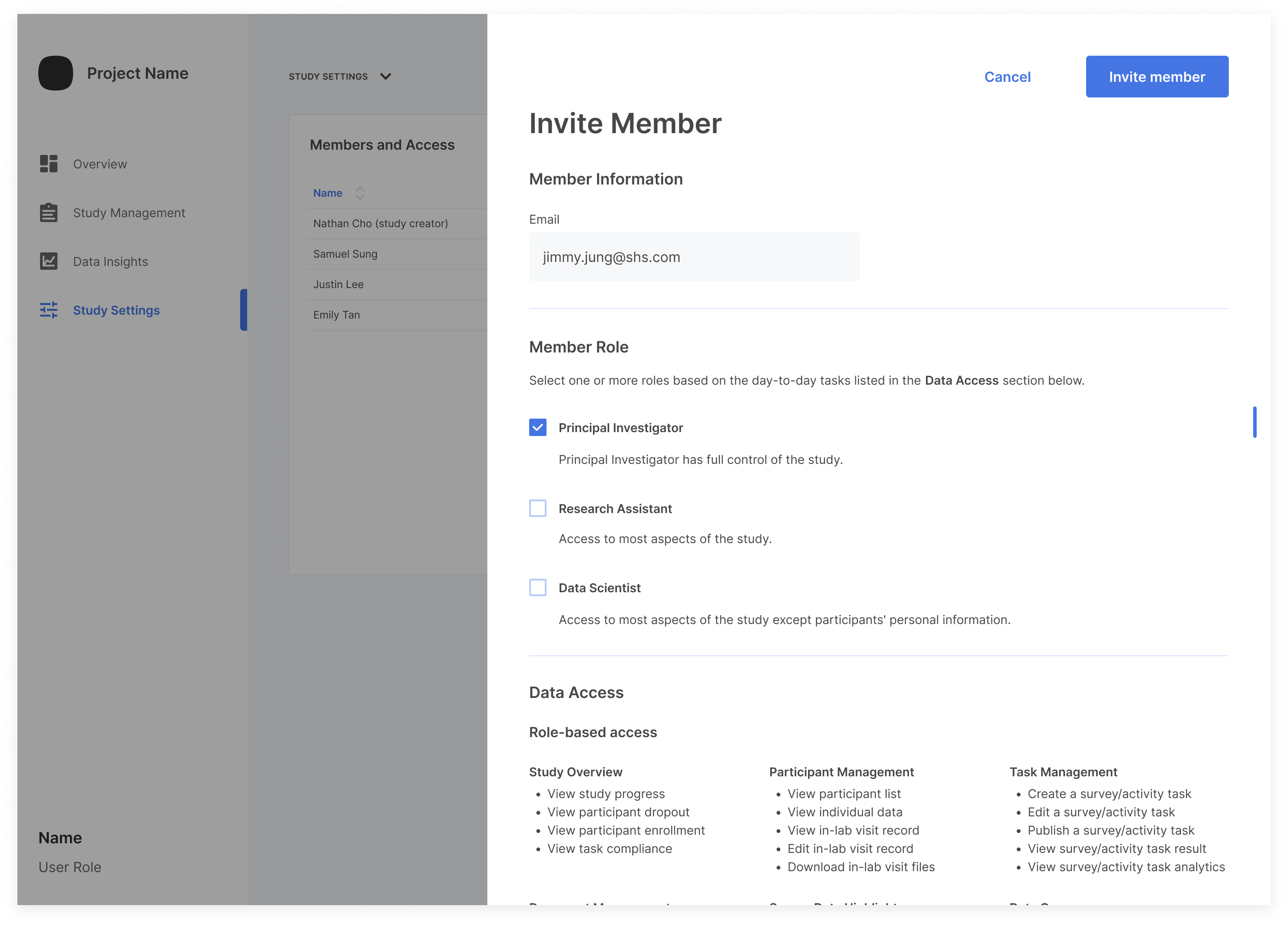Open the Data Insights menu item
The width and height of the screenshot is (1288, 926).
coord(110,262)
